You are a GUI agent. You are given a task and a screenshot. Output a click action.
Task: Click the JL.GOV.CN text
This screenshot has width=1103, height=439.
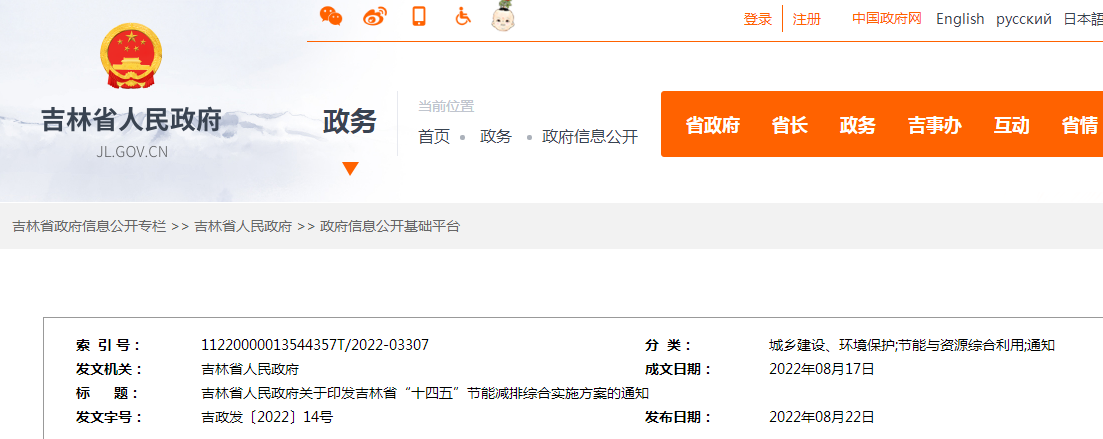tap(132, 152)
